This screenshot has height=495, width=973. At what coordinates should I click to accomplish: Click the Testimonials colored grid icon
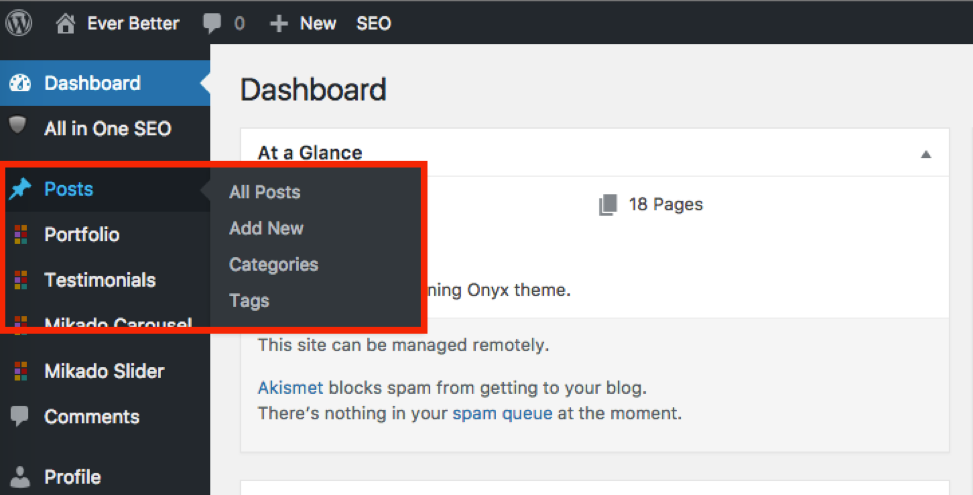coord(20,280)
